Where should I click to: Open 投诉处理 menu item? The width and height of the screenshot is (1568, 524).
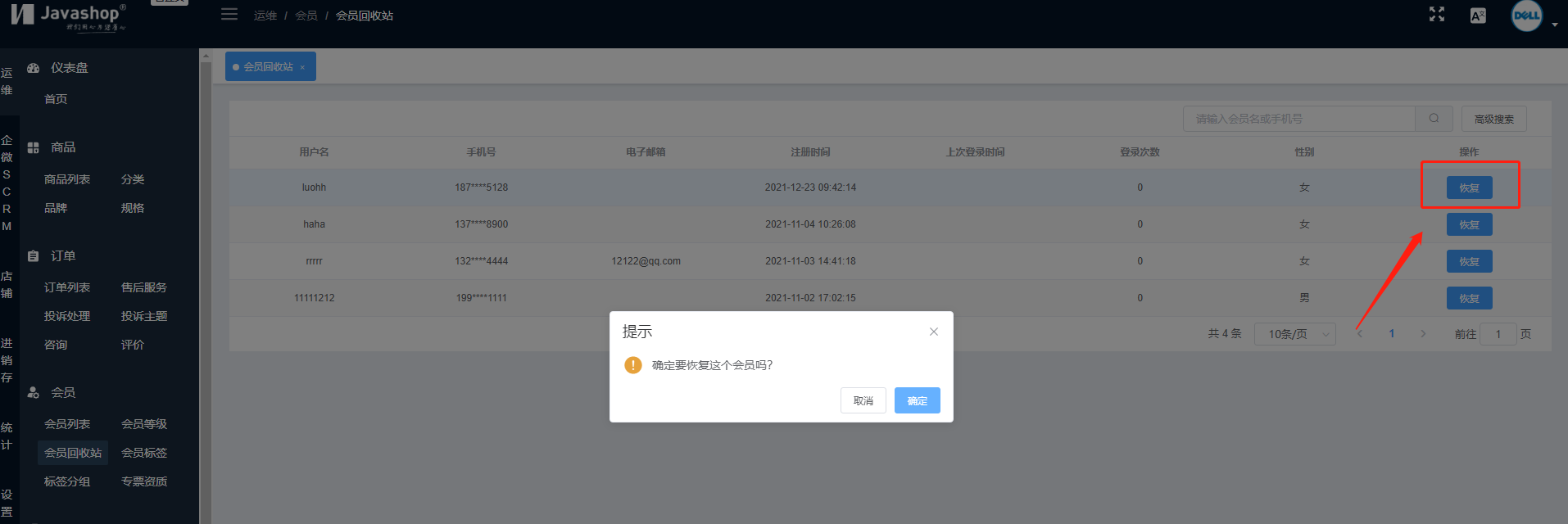[x=67, y=316]
